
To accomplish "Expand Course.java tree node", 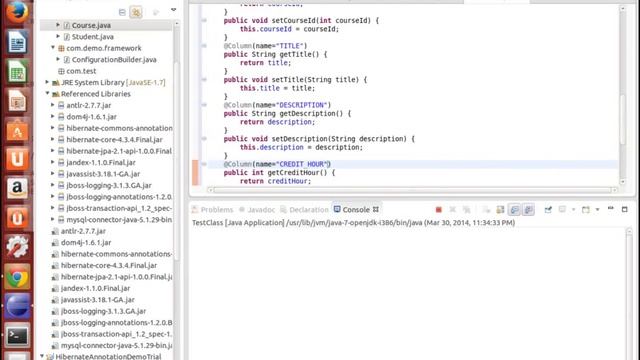I will point(58,25).
